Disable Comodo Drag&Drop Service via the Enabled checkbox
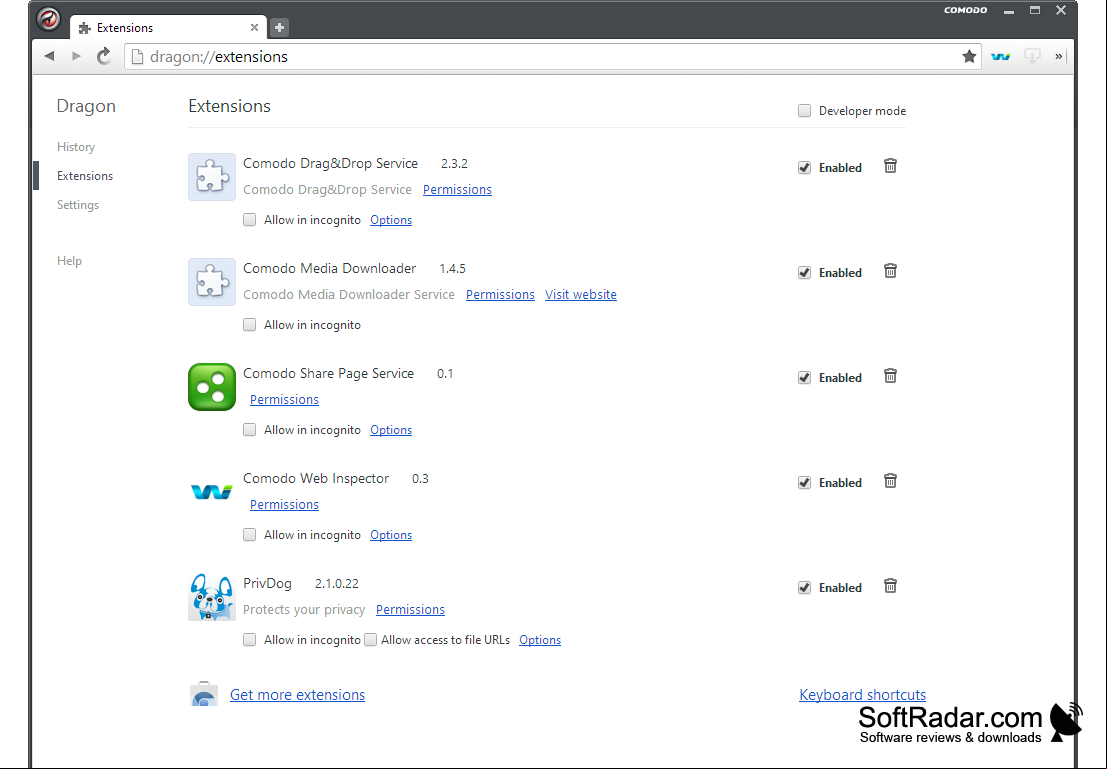Viewport: 1107px width, 769px height. point(804,167)
